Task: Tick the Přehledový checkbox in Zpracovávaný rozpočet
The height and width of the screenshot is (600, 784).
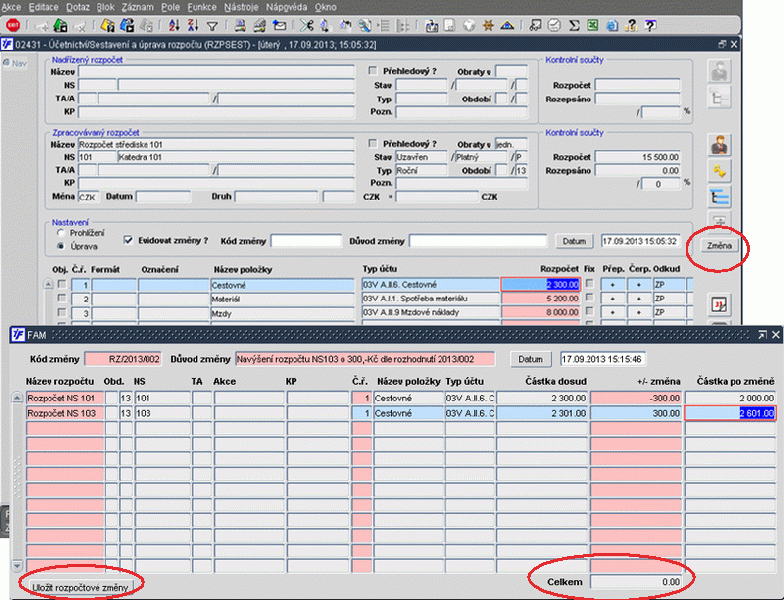Action: [373, 144]
